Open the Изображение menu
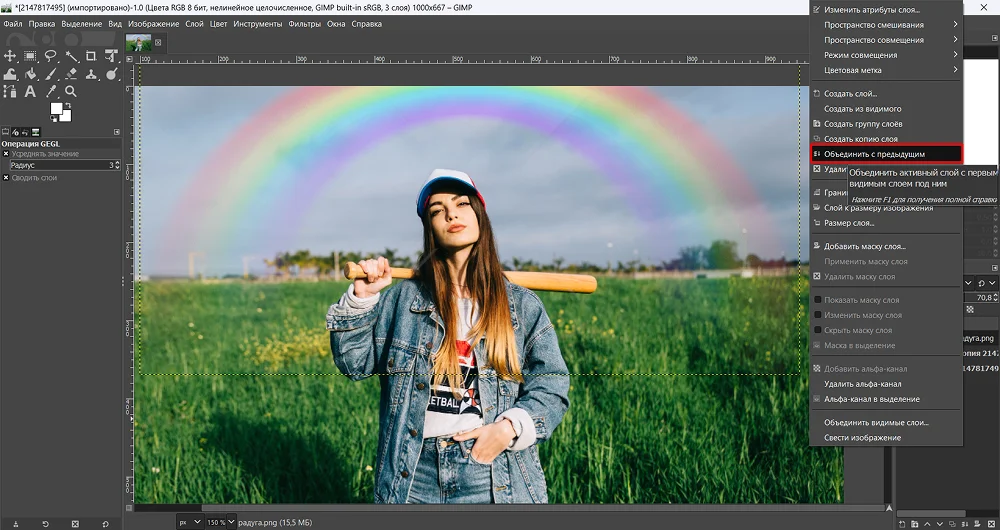Image resolution: width=1000 pixels, height=530 pixels. tap(153, 24)
